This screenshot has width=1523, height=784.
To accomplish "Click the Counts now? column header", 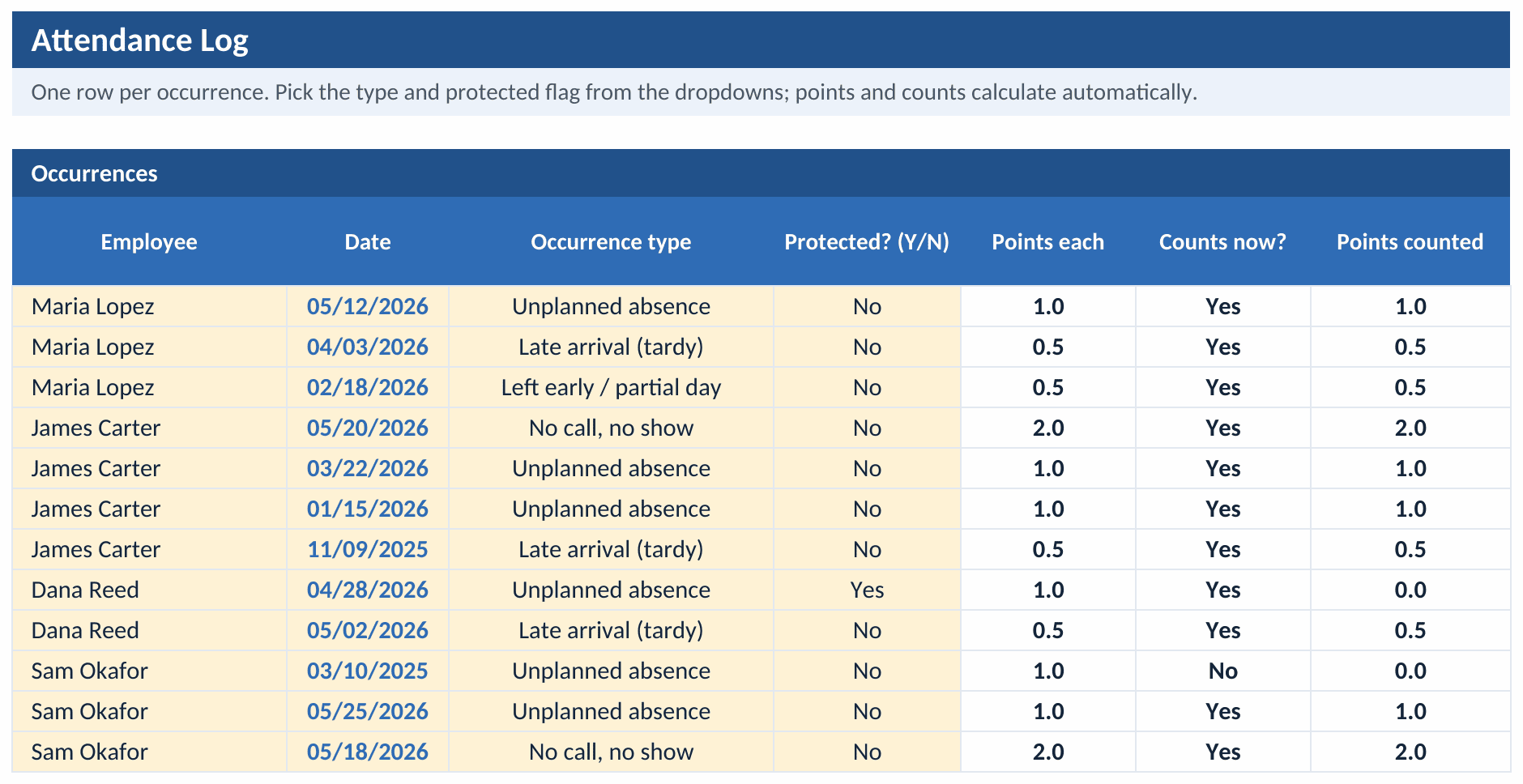I will [1222, 241].
